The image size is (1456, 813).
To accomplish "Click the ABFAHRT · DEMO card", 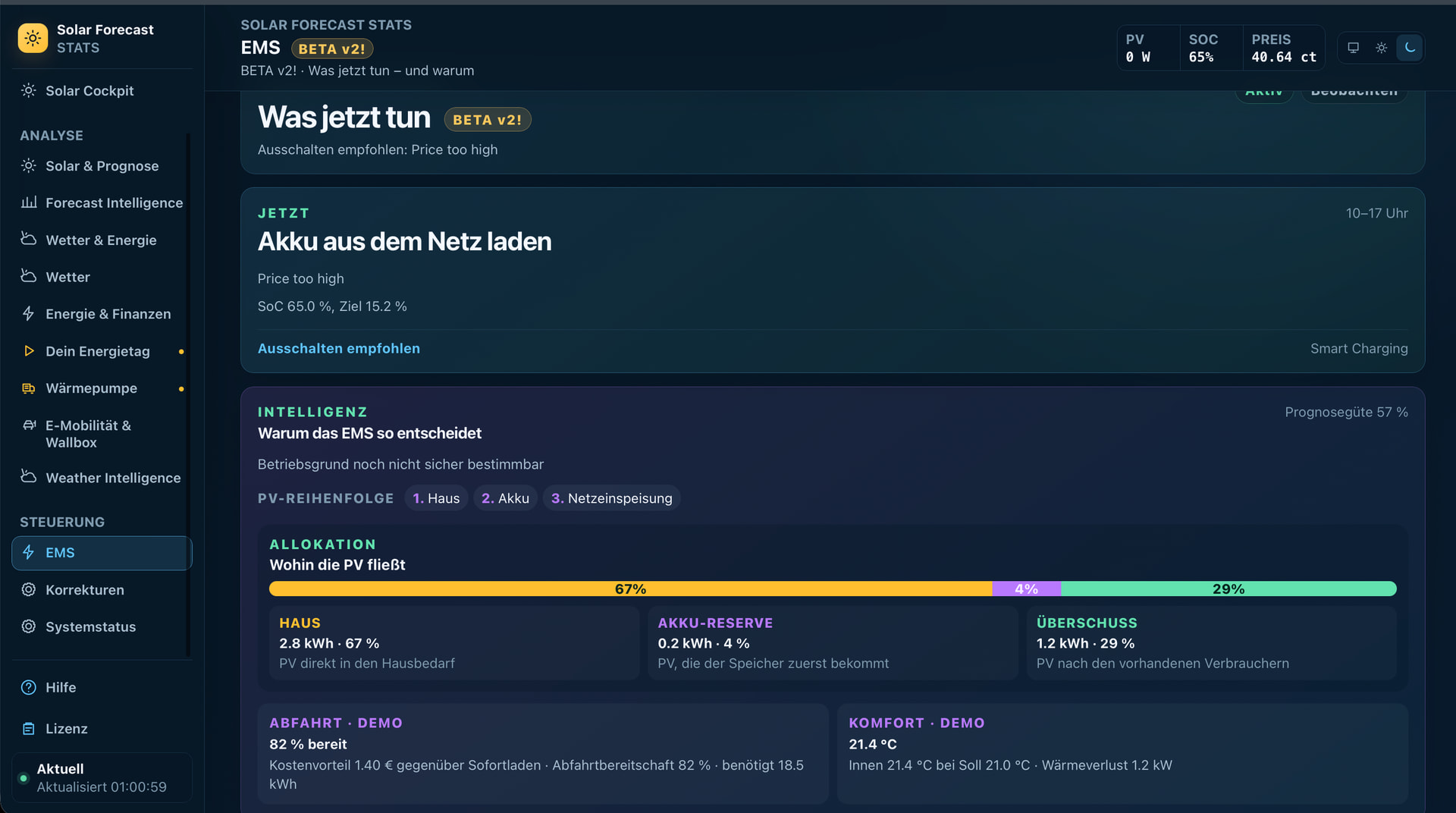I will (543, 753).
